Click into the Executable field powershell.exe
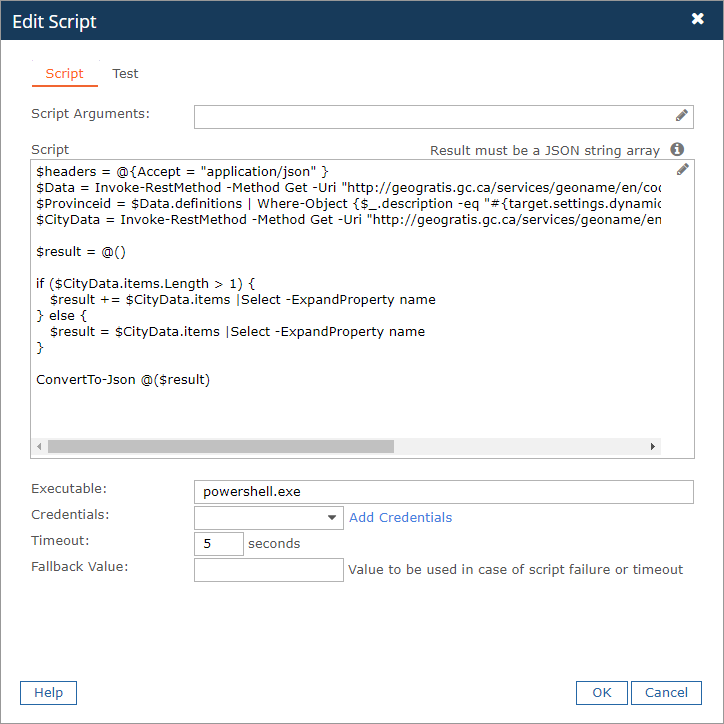 point(444,492)
